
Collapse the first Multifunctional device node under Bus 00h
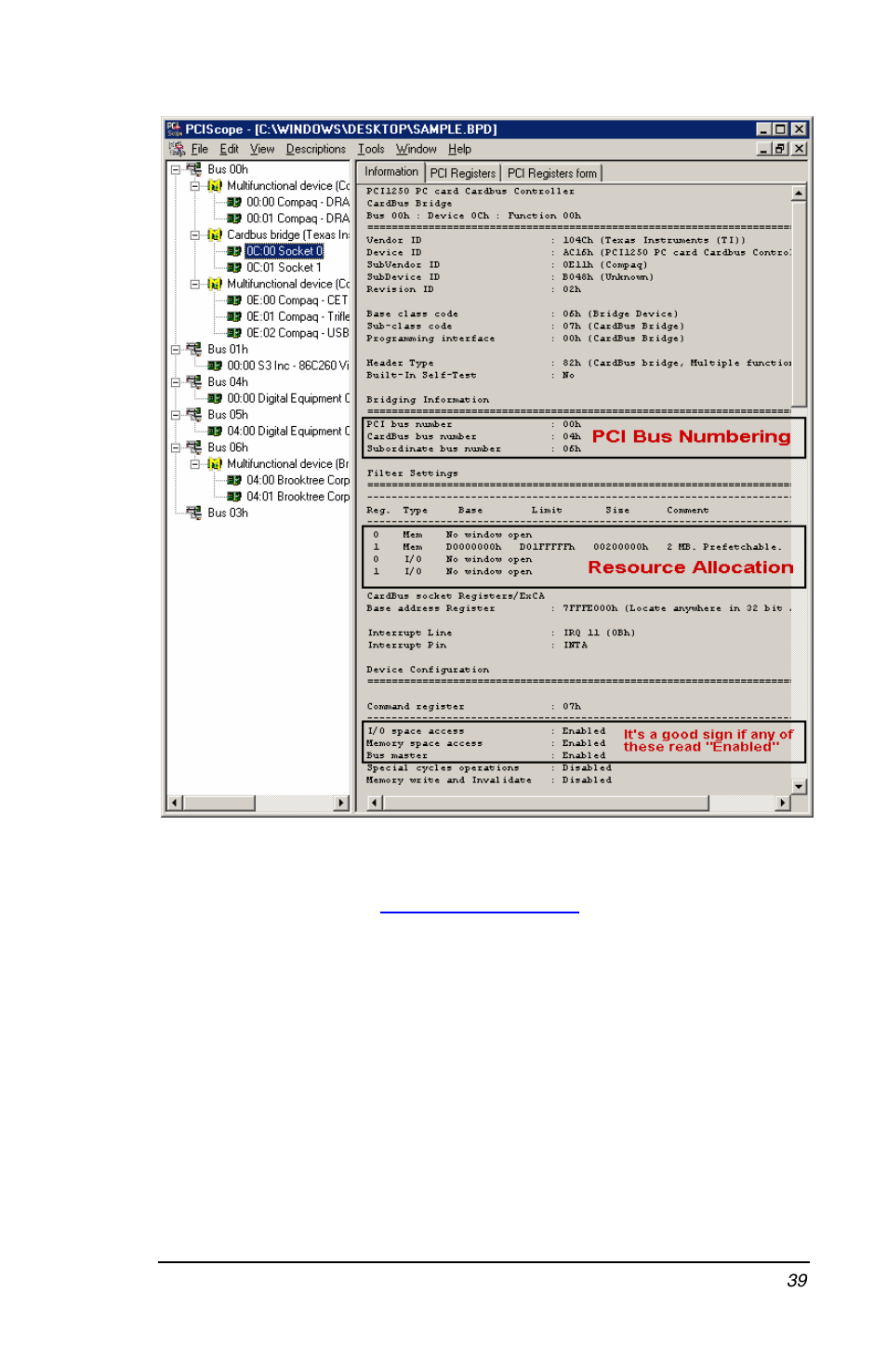pyautogui.click(x=194, y=186)
